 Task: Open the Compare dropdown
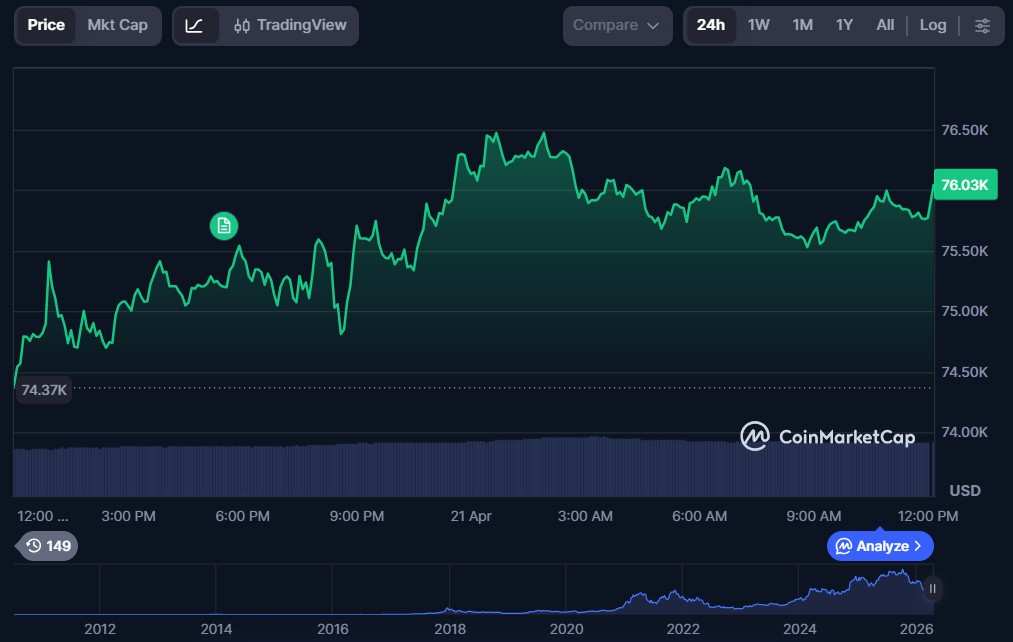[x=617, y=25]
